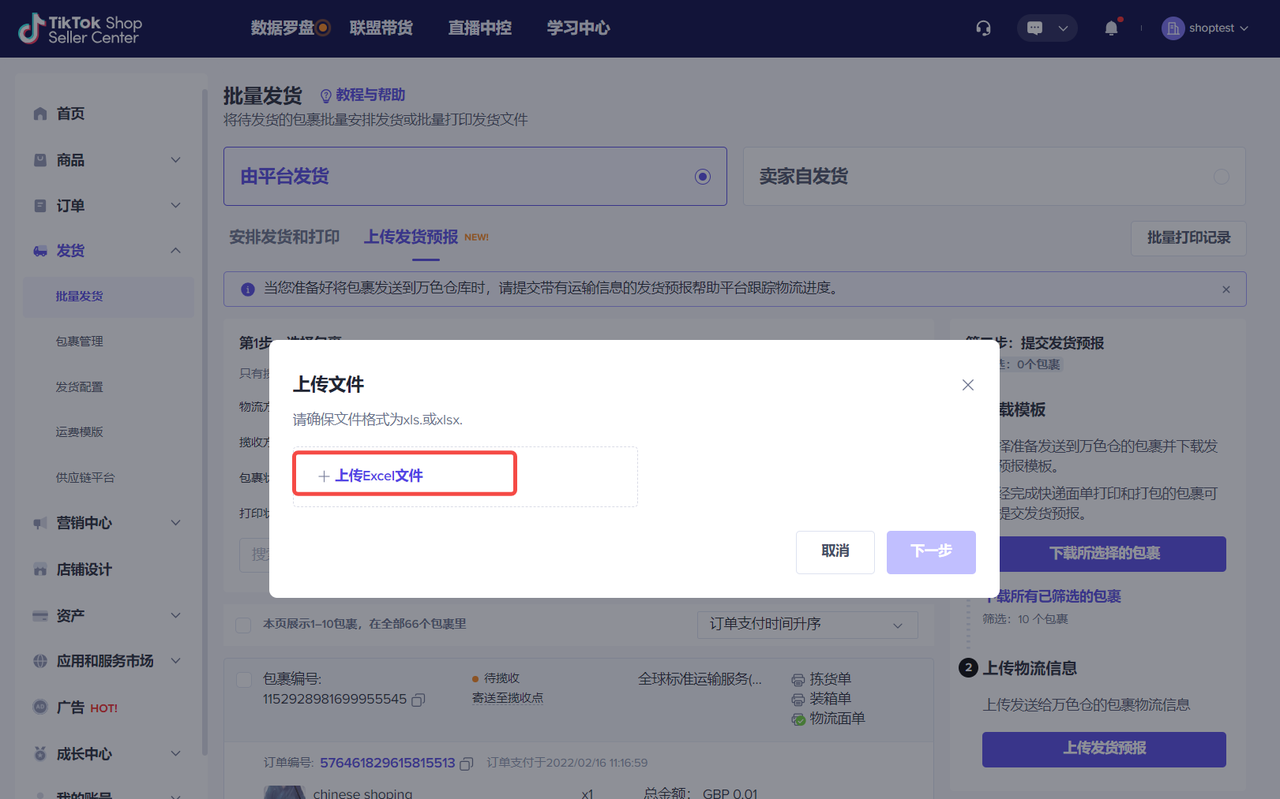Click the info icon in the notice banner

[x=248, y=289]
